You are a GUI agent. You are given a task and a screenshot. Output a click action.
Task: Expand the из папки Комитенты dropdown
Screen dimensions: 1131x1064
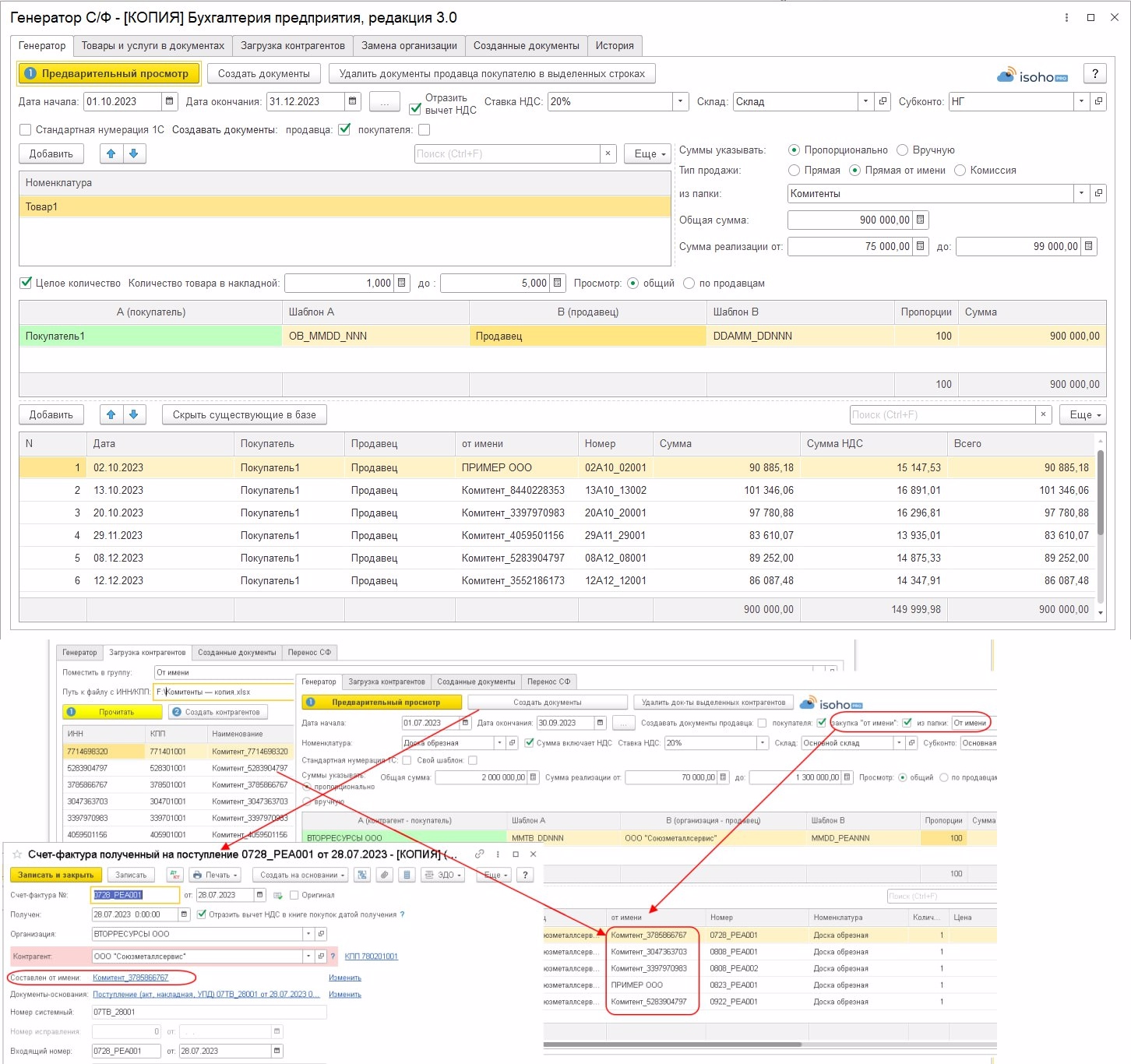pos(1081,193)
